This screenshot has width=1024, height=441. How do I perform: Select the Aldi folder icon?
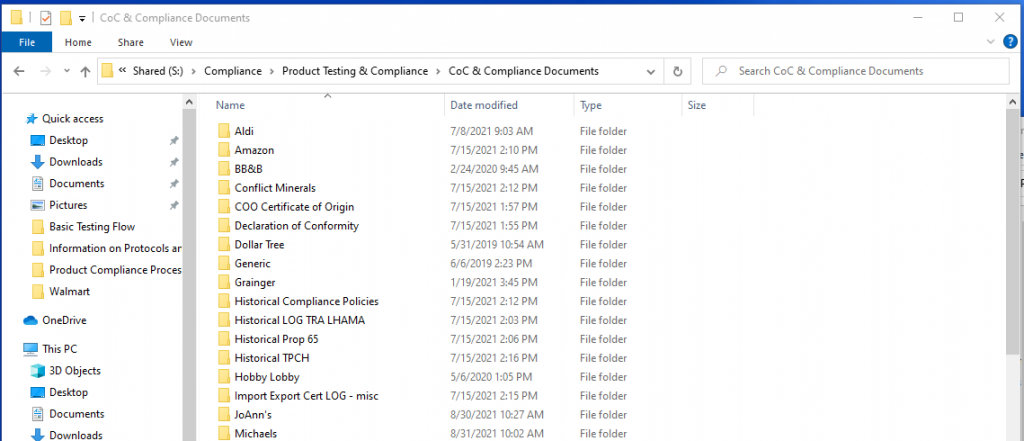pos(224,131)
